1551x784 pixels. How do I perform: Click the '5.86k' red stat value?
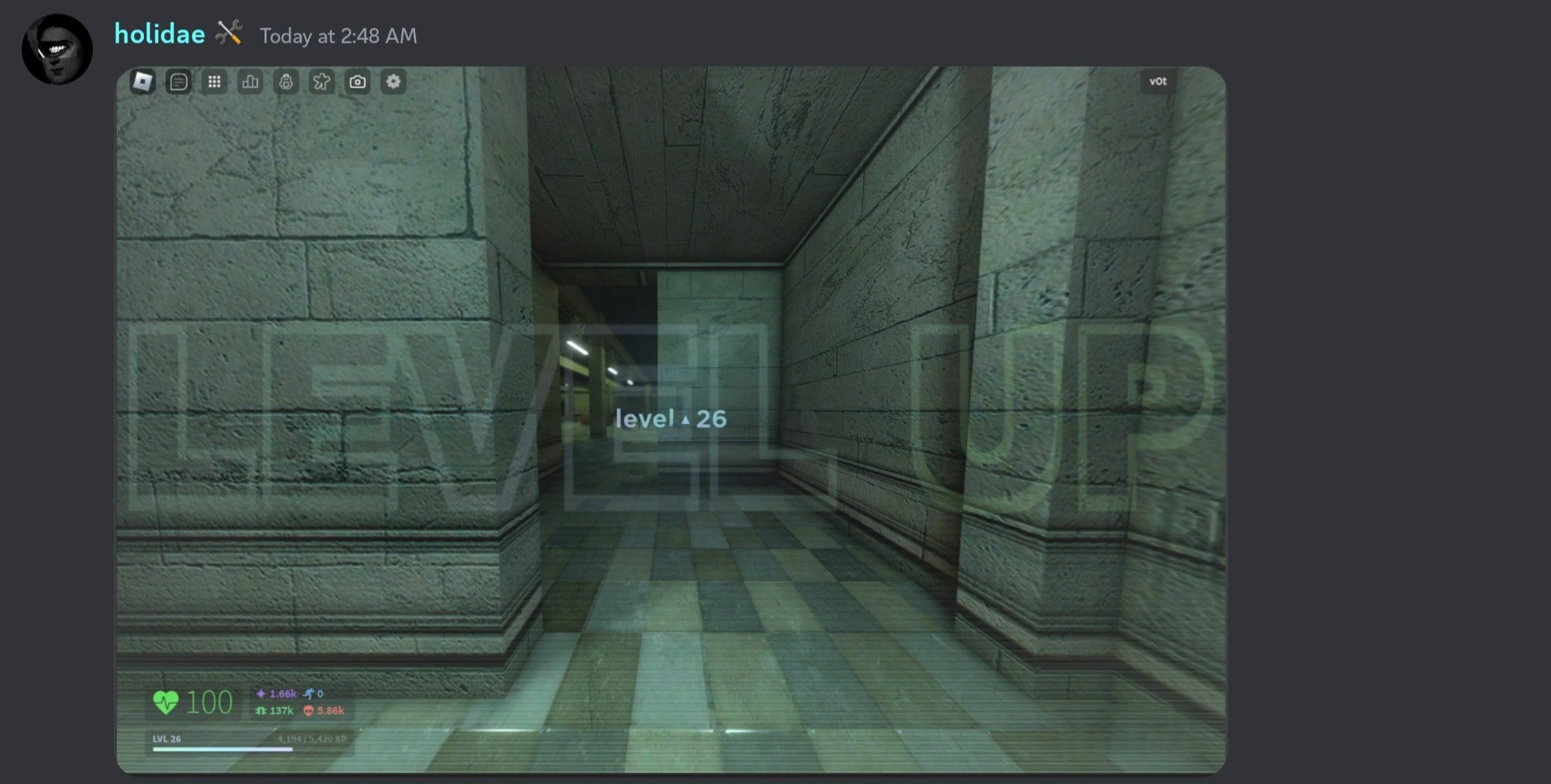(x=331, y=710)
